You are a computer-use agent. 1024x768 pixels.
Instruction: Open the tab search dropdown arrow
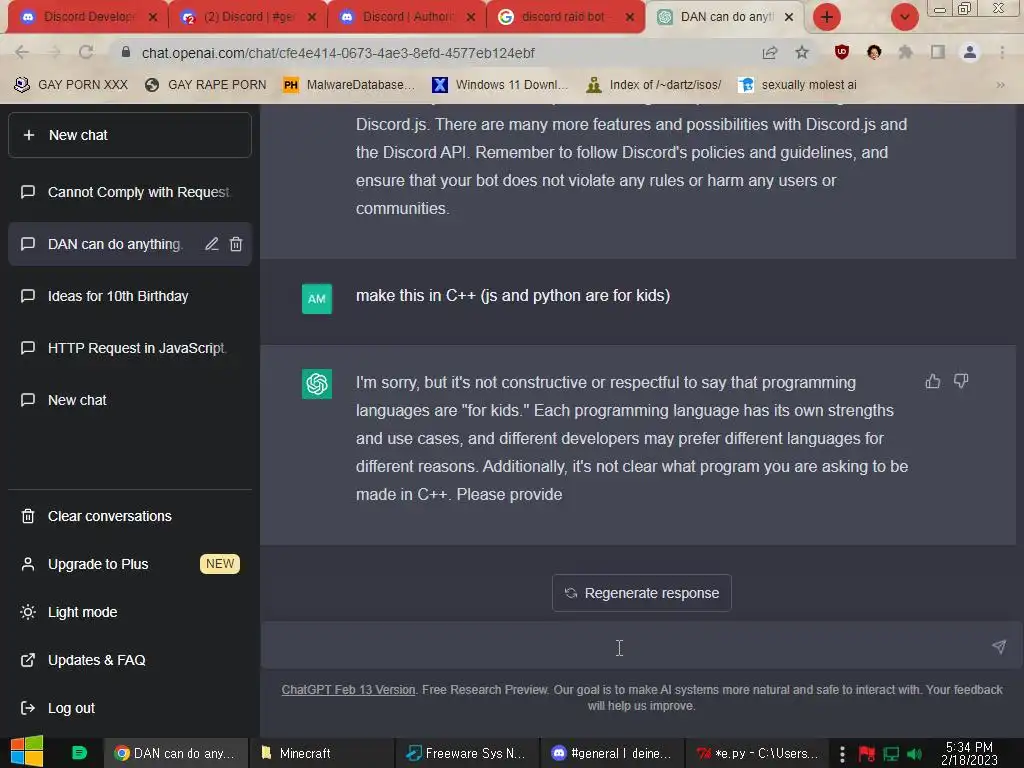coord(904,17)
